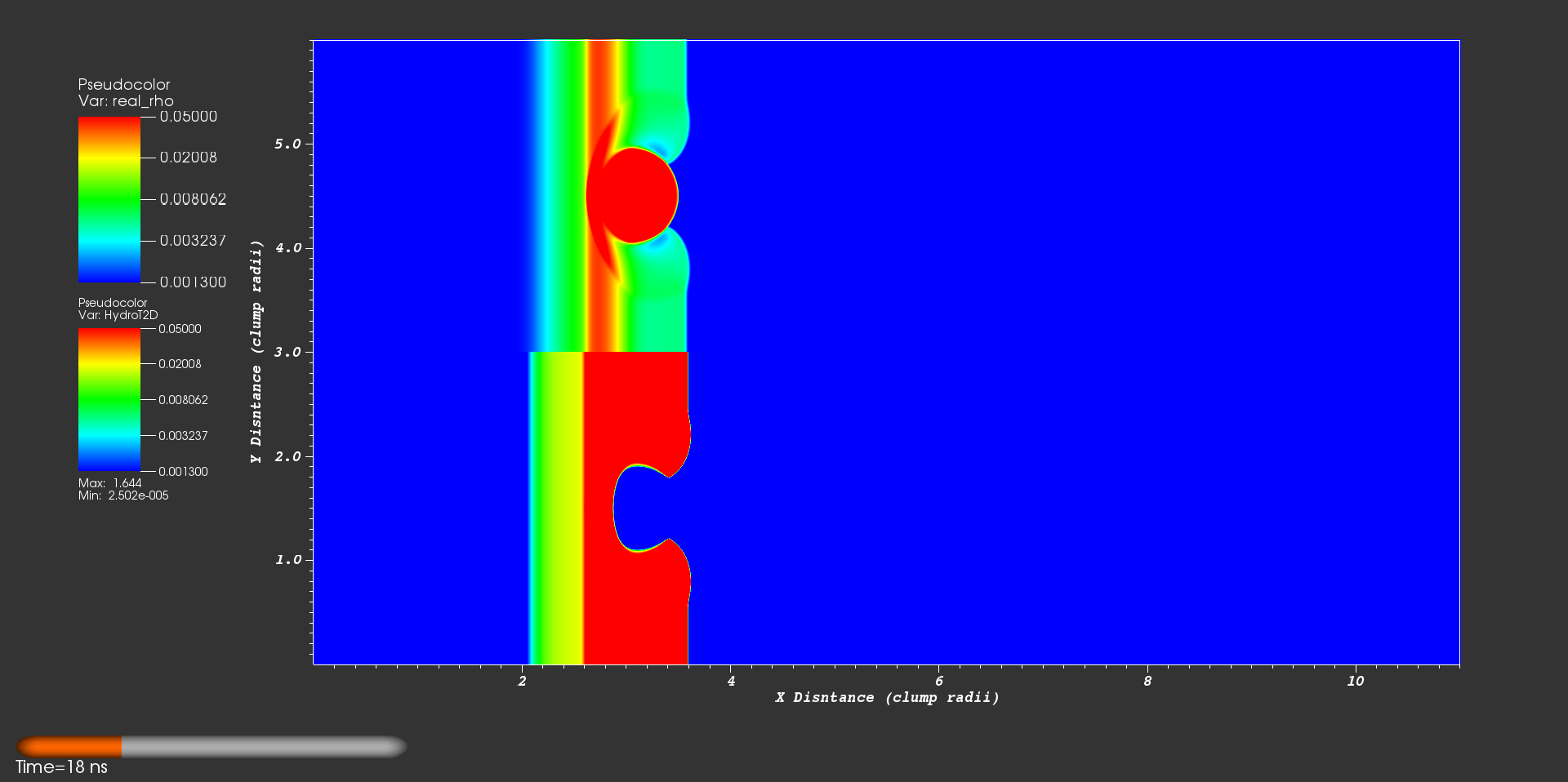This screenshot has width=1568, height=782.
Task: Click the 0.008062 label in HydroT2D legend
Action: tap(183, 400)
